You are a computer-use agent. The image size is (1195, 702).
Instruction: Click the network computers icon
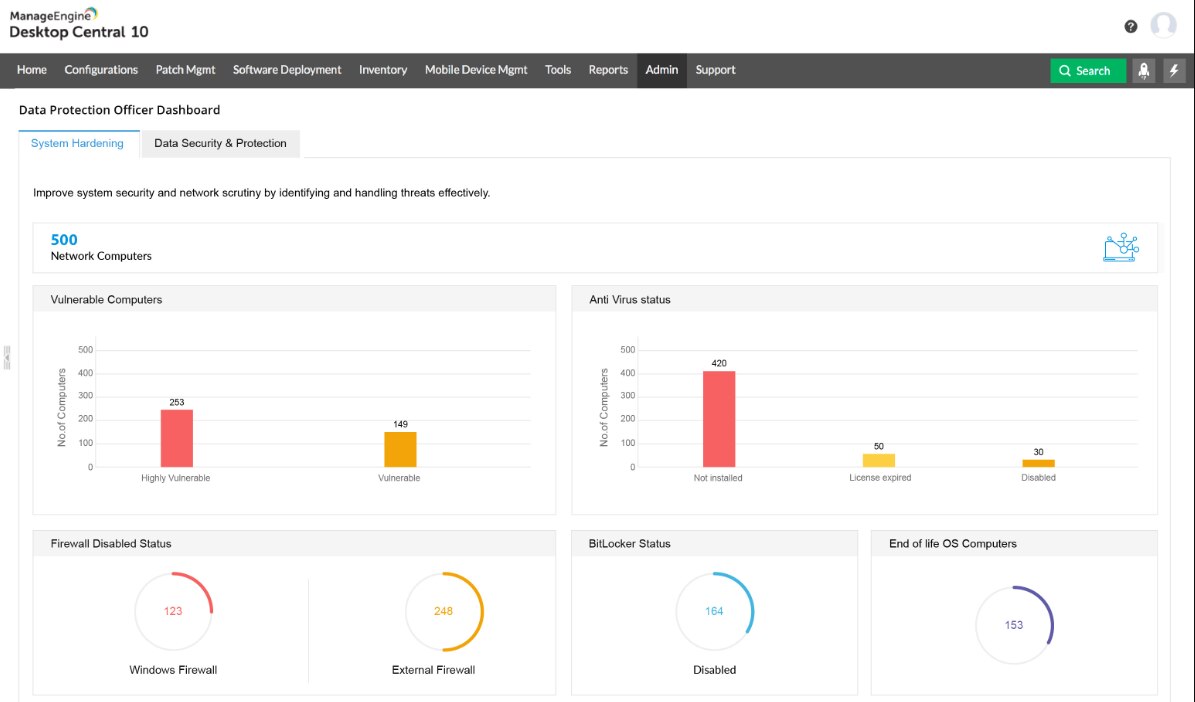(x=1120, y=247)
